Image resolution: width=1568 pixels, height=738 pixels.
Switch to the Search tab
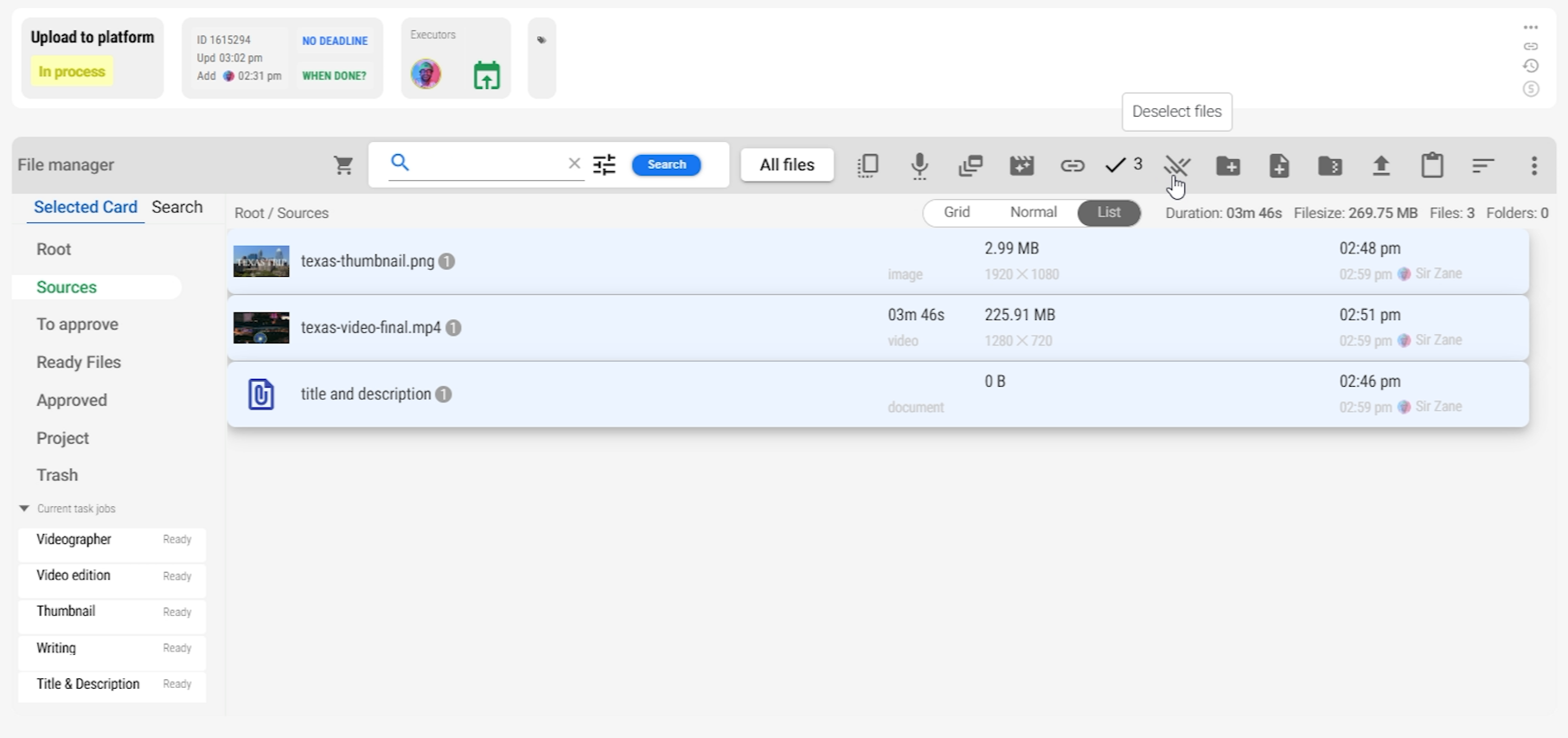(177, 208)
